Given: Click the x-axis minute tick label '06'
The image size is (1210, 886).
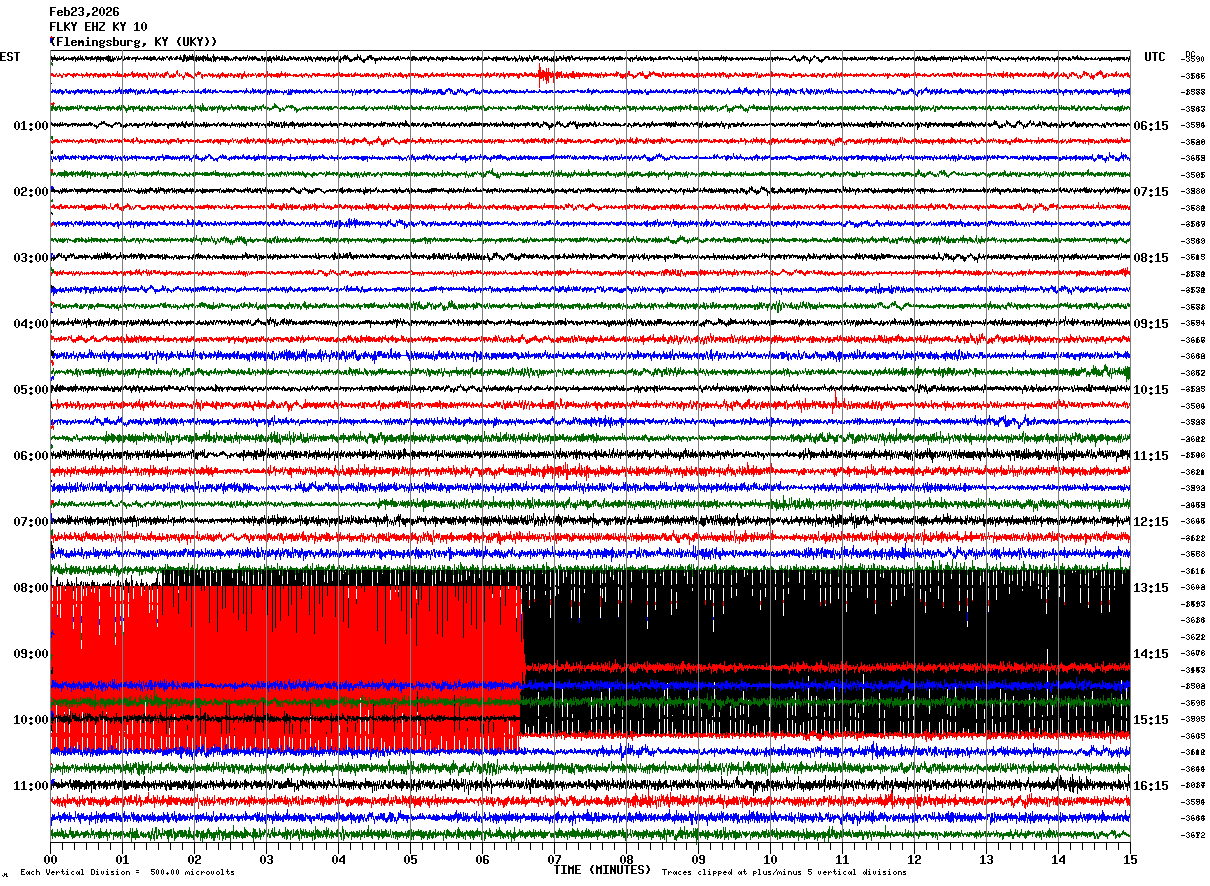Looking at the screenshot, I should point(482,859).
